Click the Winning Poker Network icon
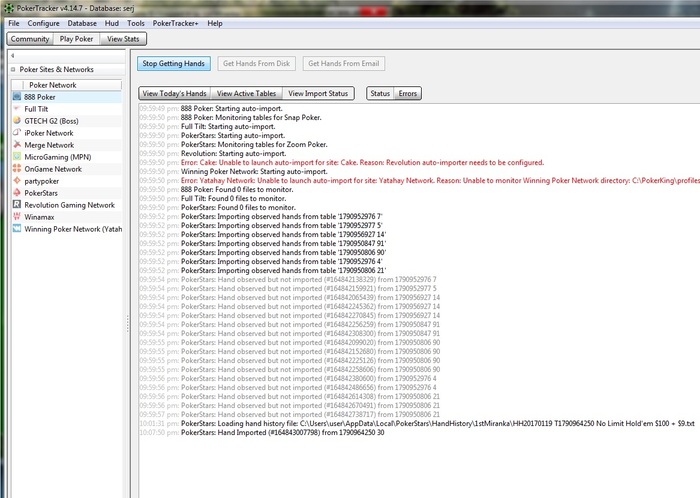 pos(17,229)
